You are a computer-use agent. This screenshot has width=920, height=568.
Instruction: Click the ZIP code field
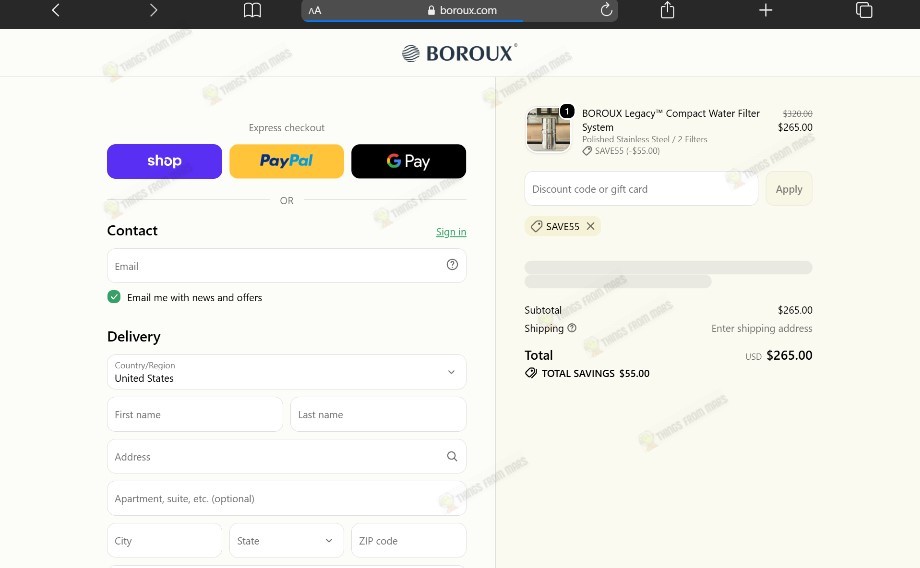408,540
